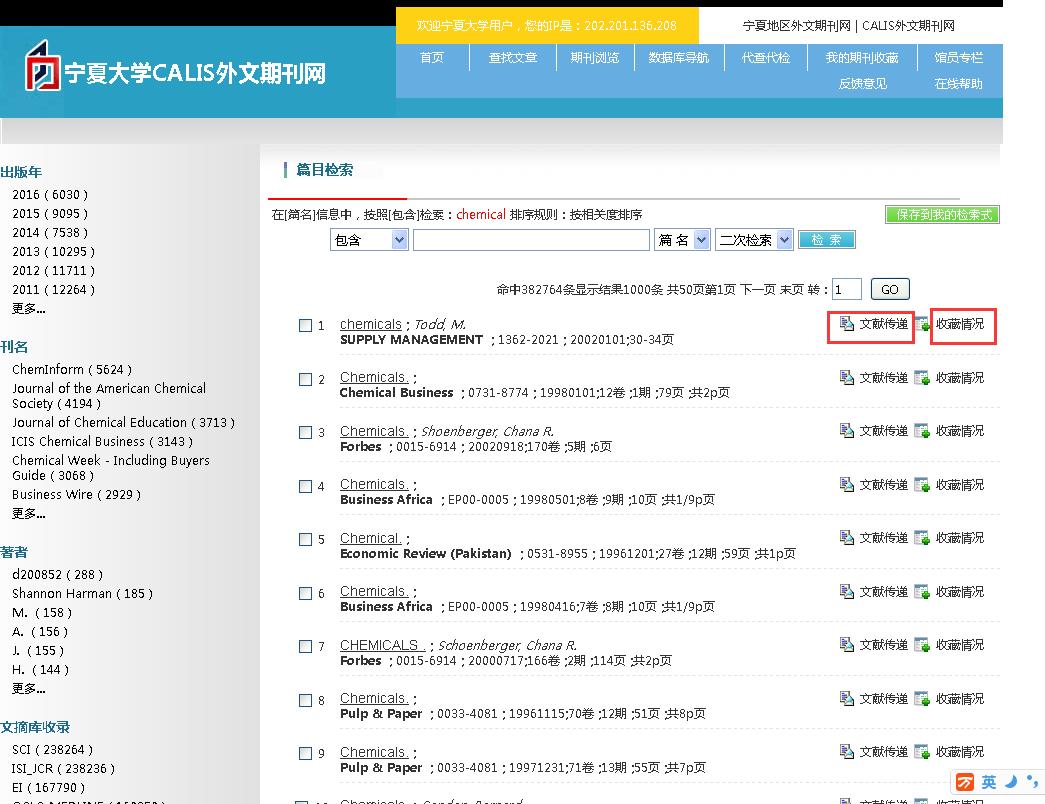This screenshot has width=1045, height=804.
Task: Open the CALIS外文期刊网 link
Action: [908, 25]
